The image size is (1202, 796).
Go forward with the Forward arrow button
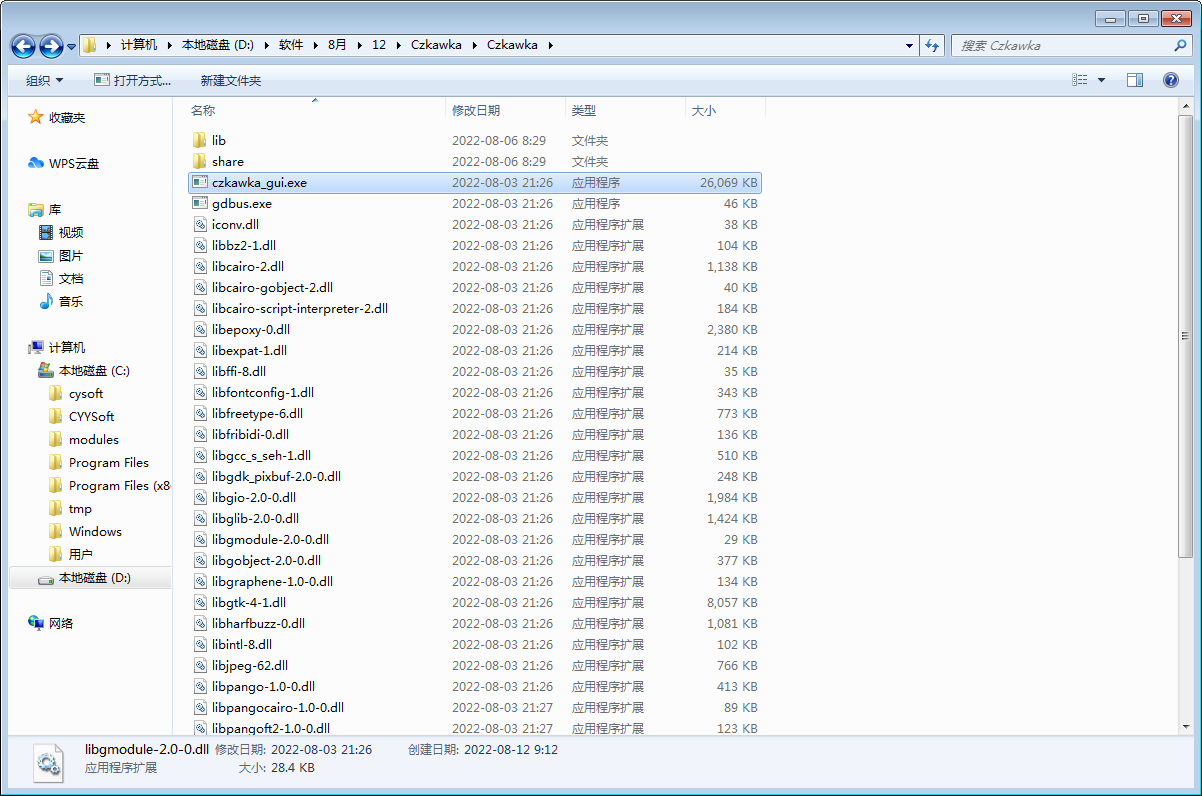coord(50,46)
